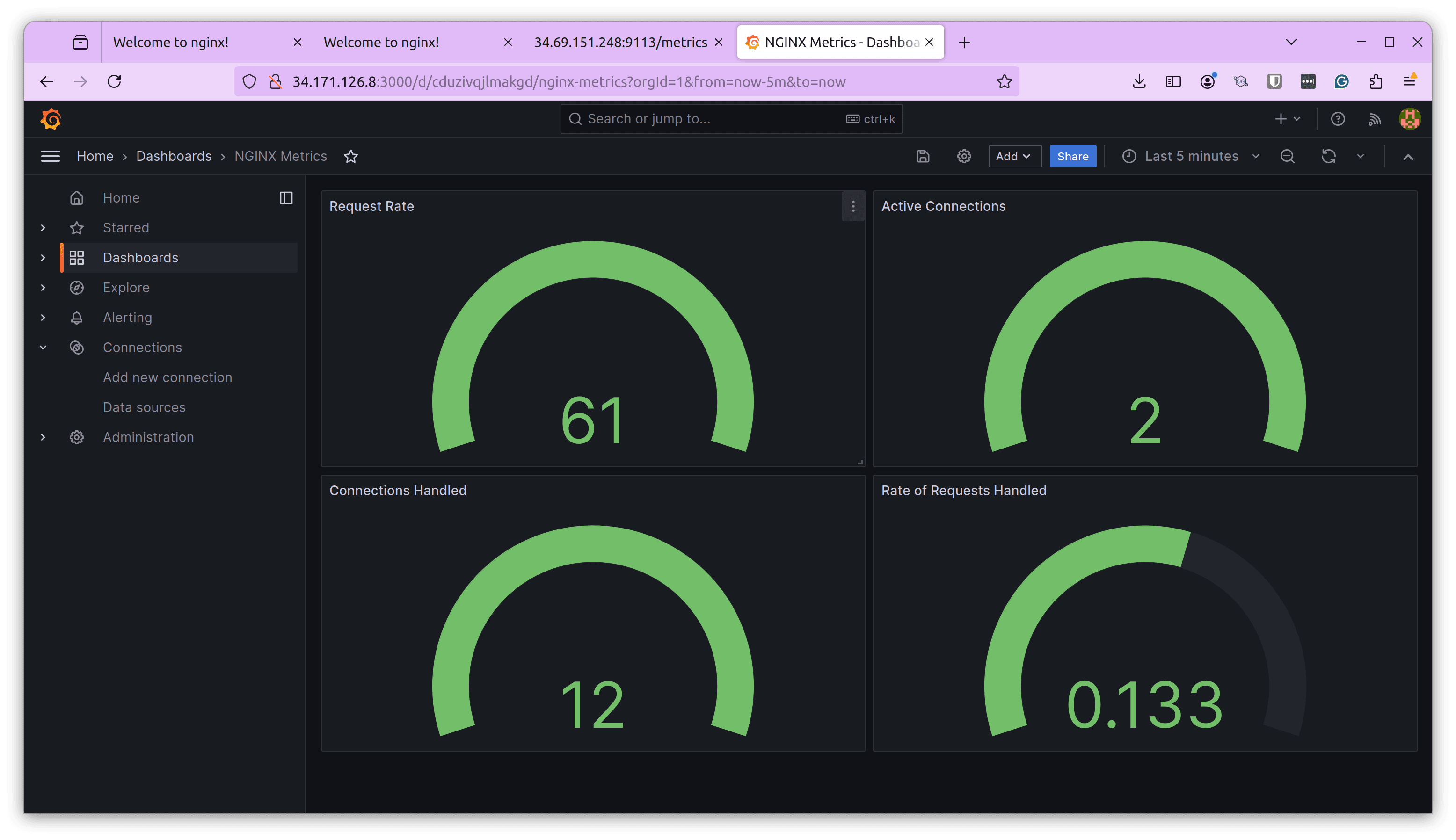
Task: Click the 0.133 gauge value
Action: 1144,705
